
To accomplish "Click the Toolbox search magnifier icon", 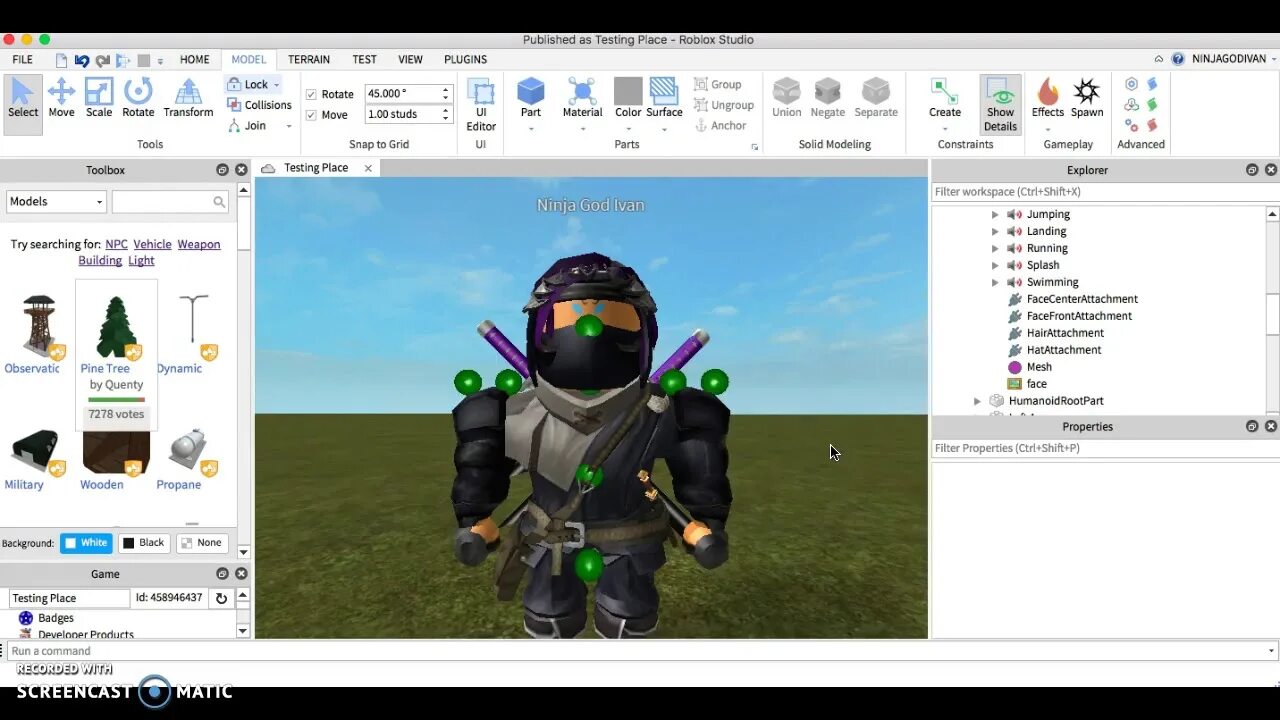I will 219,202.
